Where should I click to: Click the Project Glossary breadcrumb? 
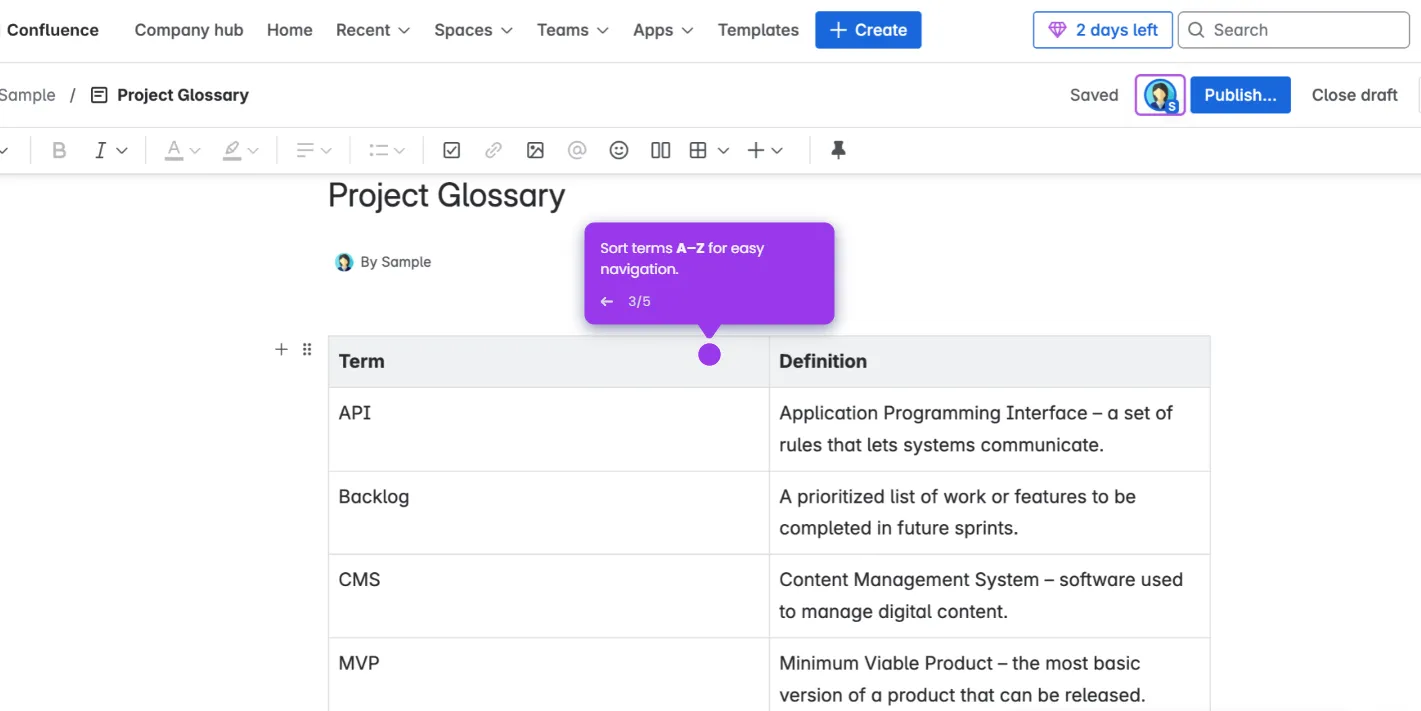[x=183, y=95]
